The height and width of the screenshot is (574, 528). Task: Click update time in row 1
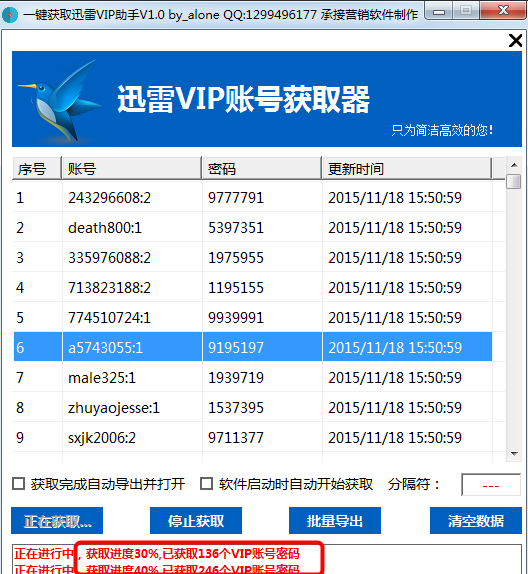point(395,198)
